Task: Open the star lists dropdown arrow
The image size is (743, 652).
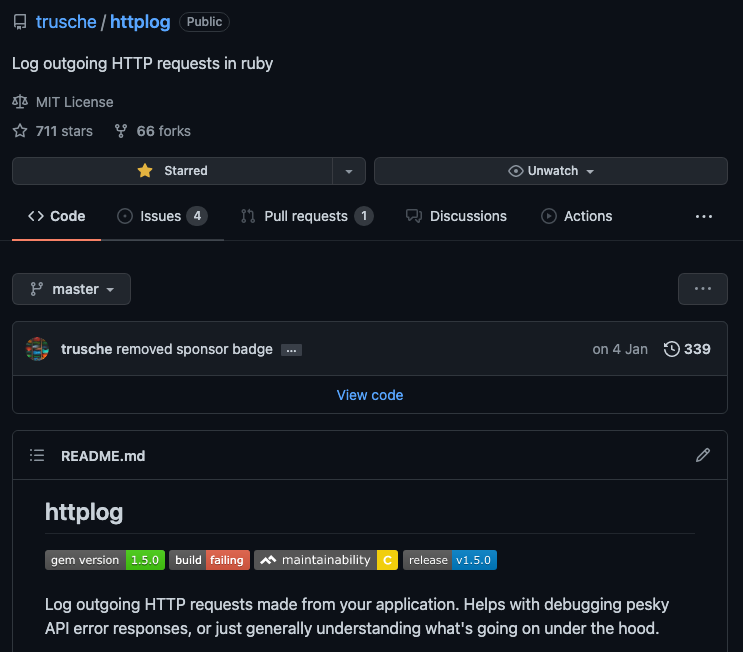Action: 349,171
